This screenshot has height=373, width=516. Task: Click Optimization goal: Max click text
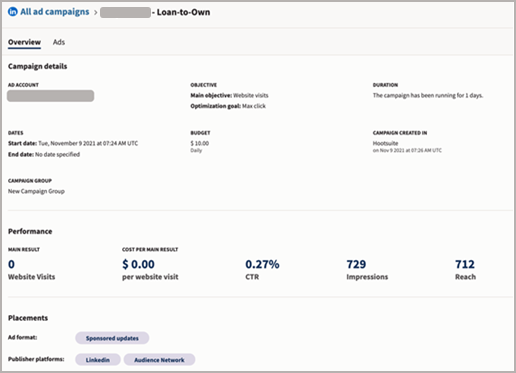[228, 106]
